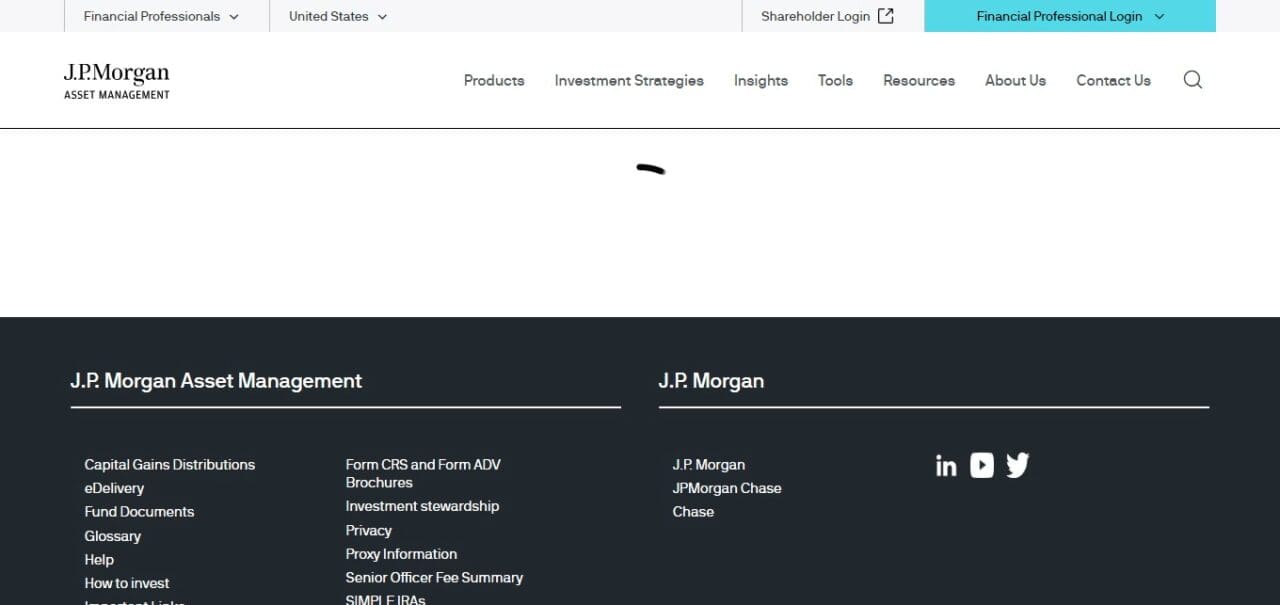Open the Fund Documents footer link
Screen dimensions: 1280x605
(x=139, y=511)
